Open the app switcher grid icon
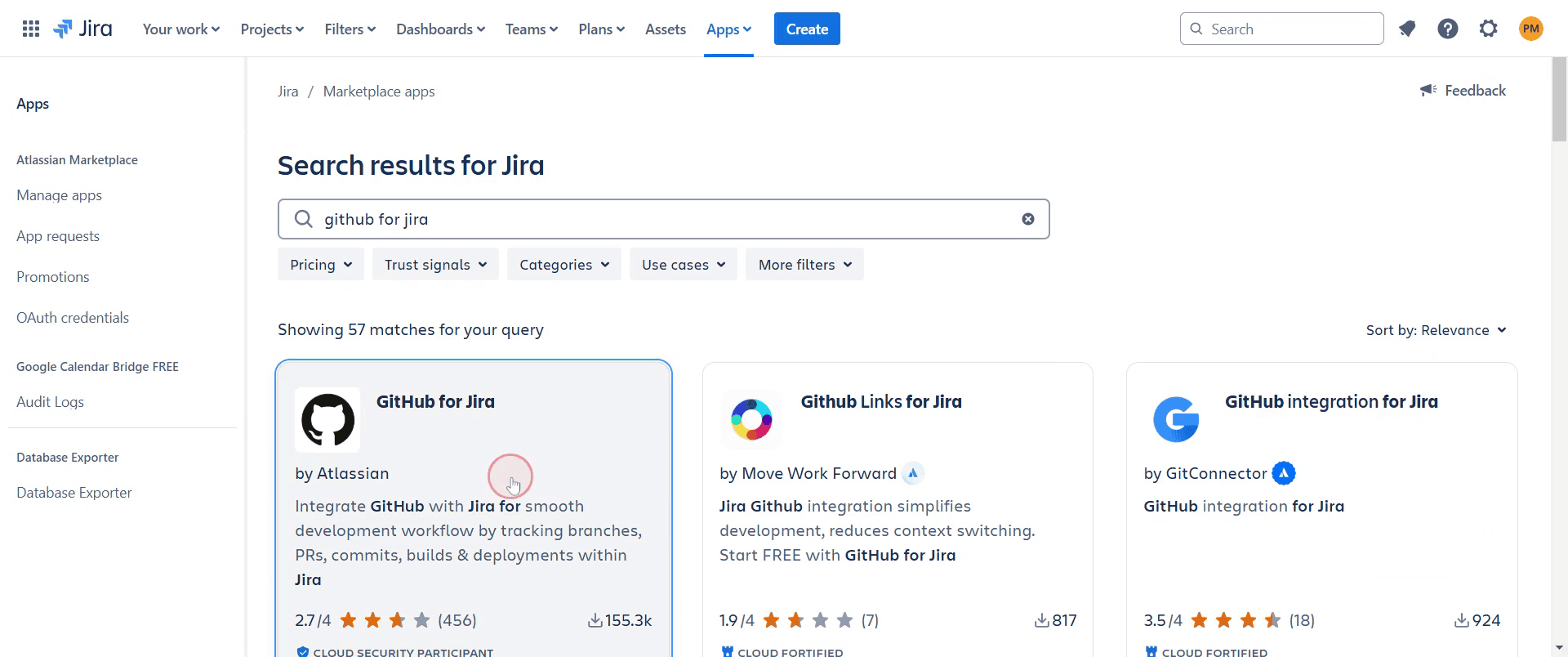The image size is (1568, 657). tap(31, 29)
